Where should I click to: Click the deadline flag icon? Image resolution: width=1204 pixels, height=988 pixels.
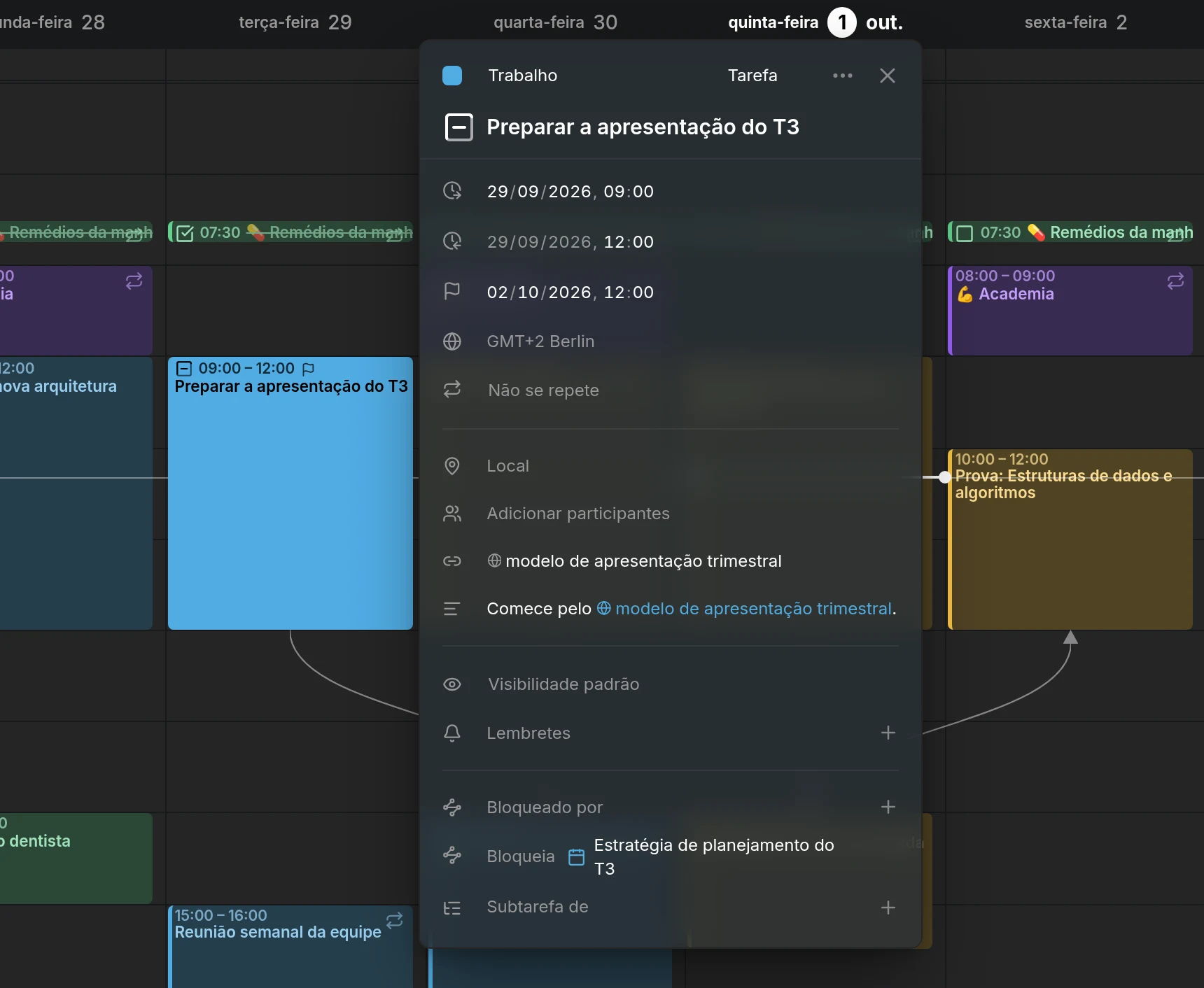pyautogui.click(x=452, y=290)
